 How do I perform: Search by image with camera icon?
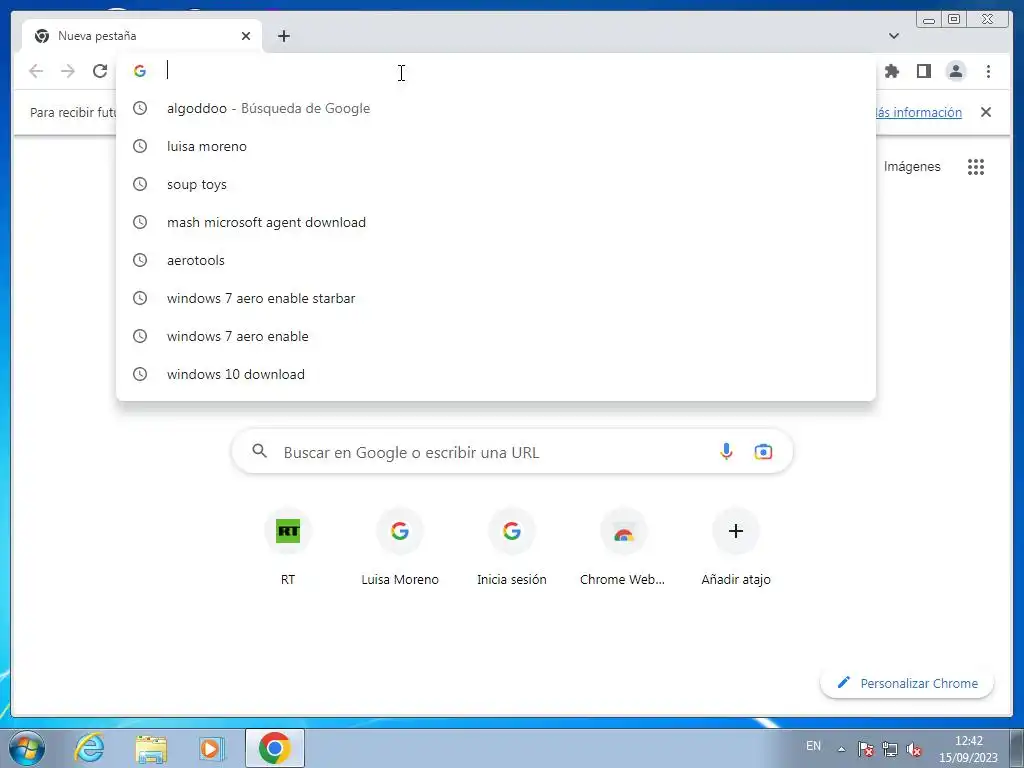(763, 451)
